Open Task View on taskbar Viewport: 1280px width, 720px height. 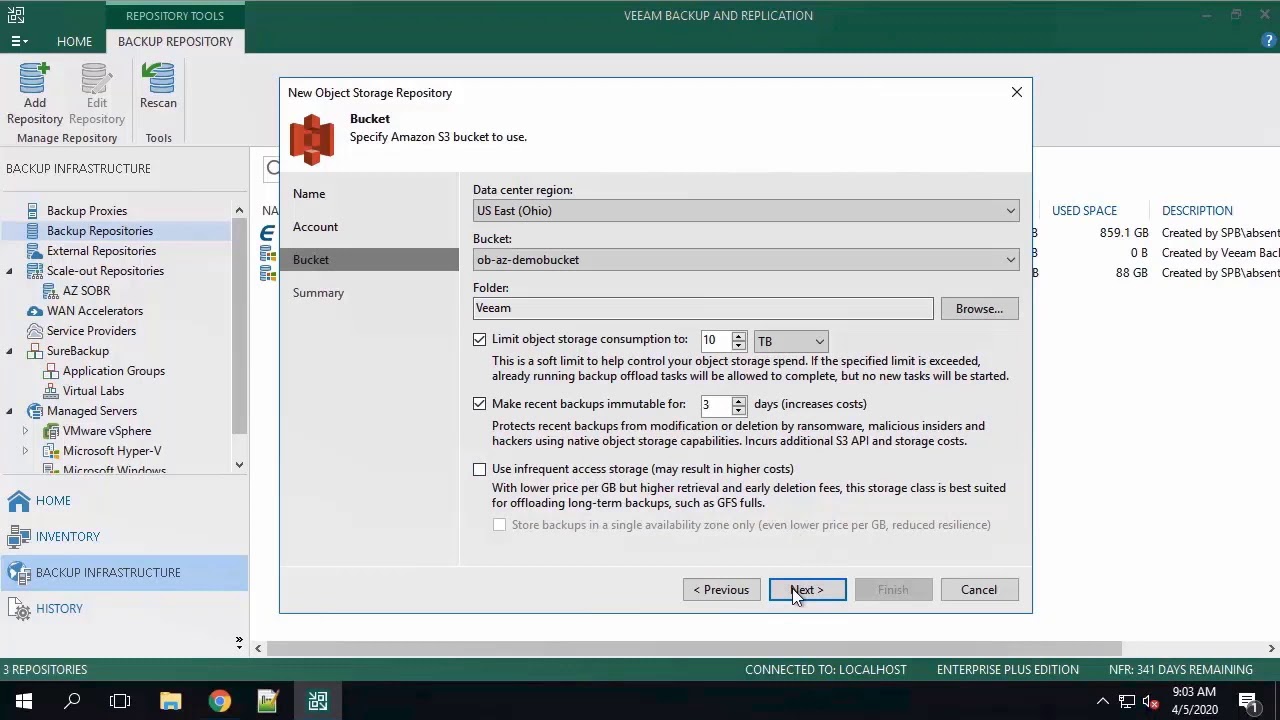[x=120, y=701]
